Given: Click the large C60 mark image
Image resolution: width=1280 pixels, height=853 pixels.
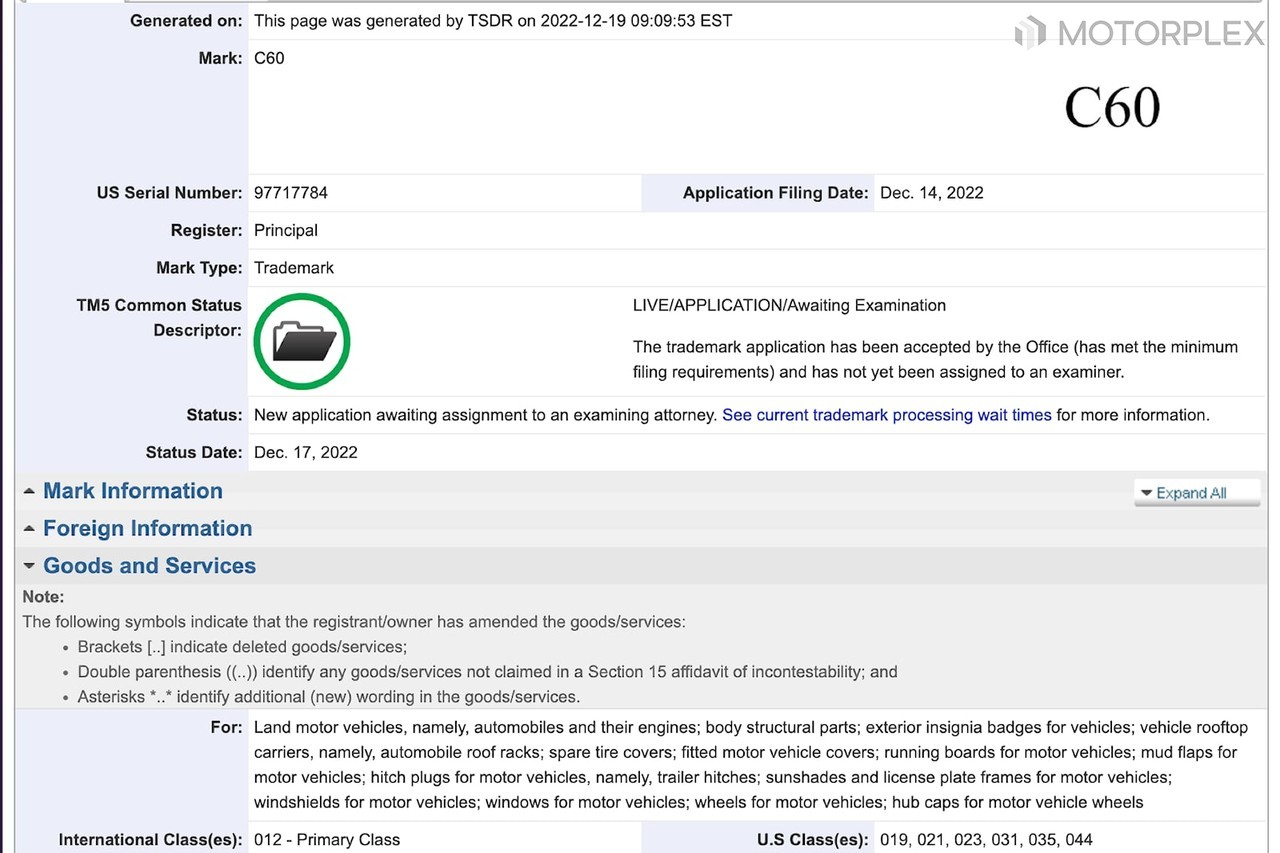Looking at the screenshot, I should 1111,108.
